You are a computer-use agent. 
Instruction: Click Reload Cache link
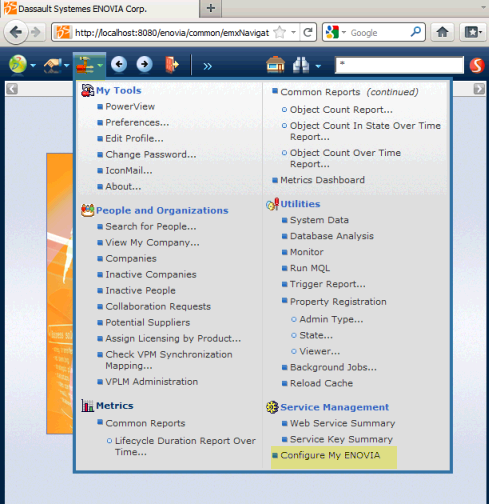[321, 383]
